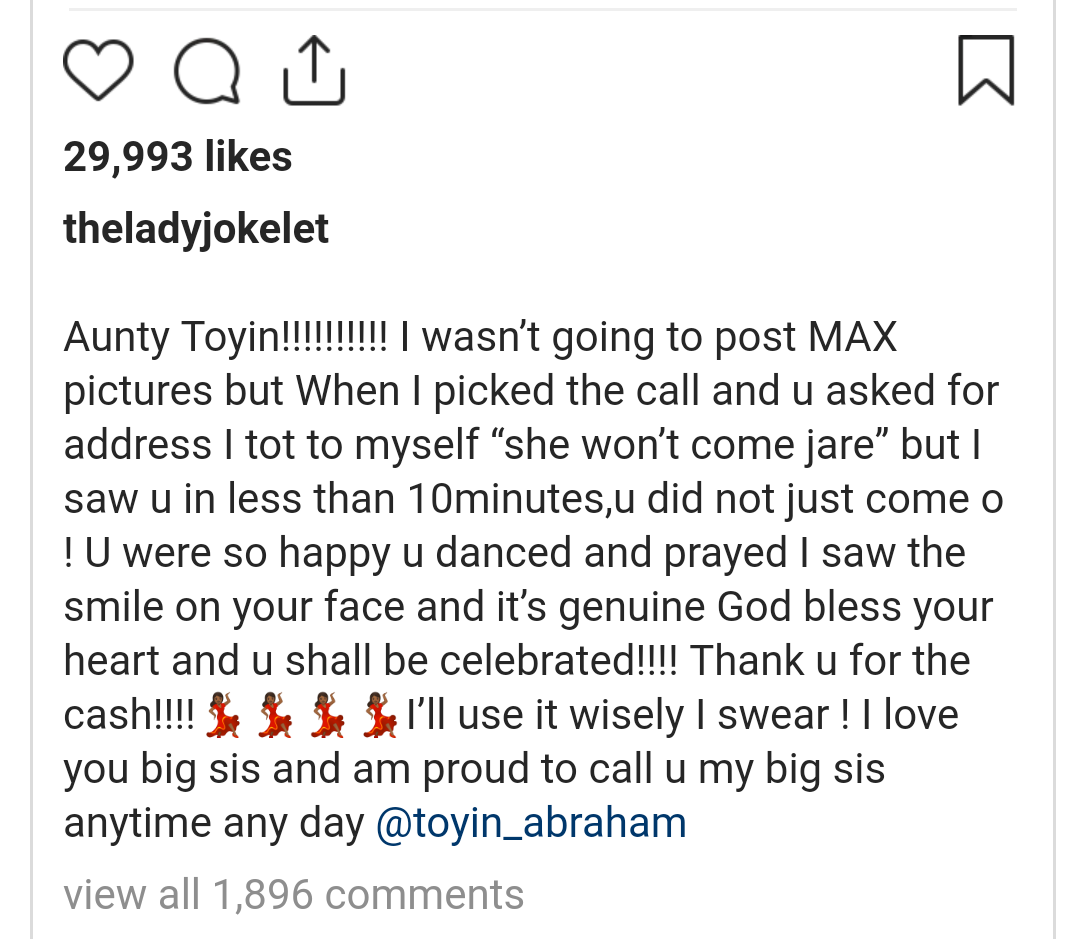Viewport: 1080px width, 939px height.
Task: View all 1,896 comments
Action: tap(293, 894)
